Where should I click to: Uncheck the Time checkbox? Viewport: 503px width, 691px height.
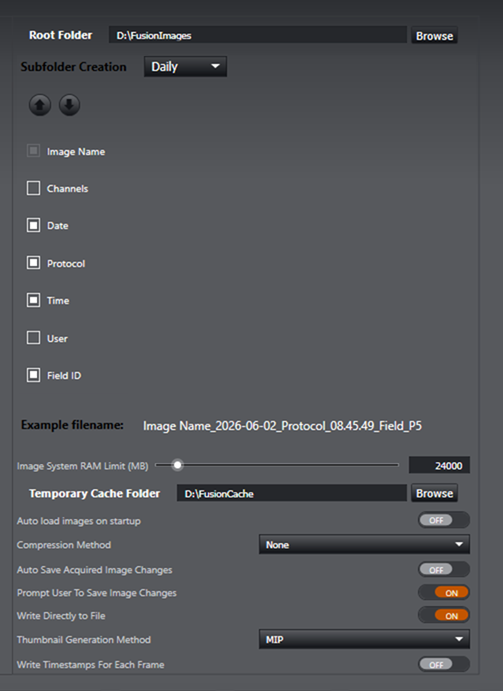[x=34, y=300]
